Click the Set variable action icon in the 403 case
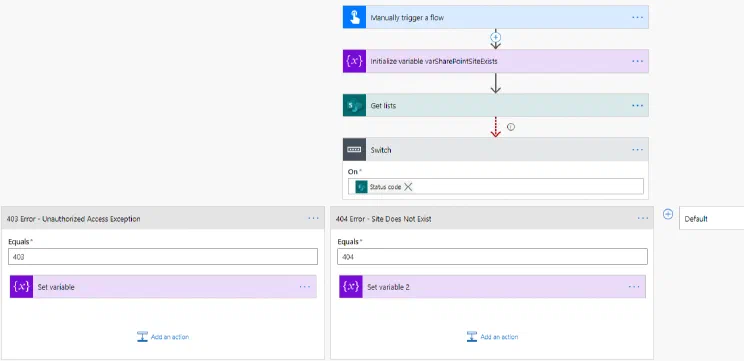This screenshot has width=744, height=361. [21, 287]
